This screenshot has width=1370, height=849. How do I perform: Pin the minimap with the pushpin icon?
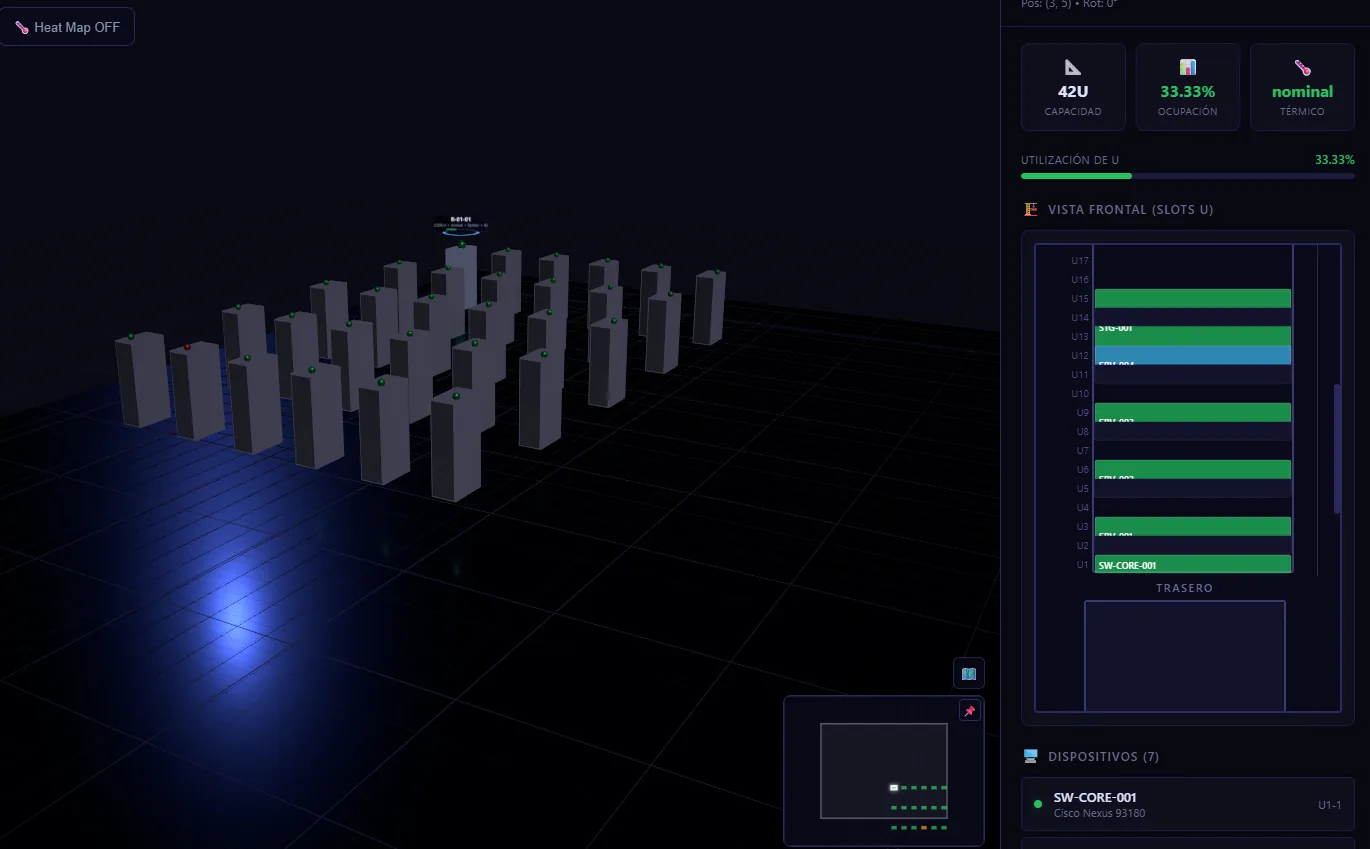(x=969, y=711)
